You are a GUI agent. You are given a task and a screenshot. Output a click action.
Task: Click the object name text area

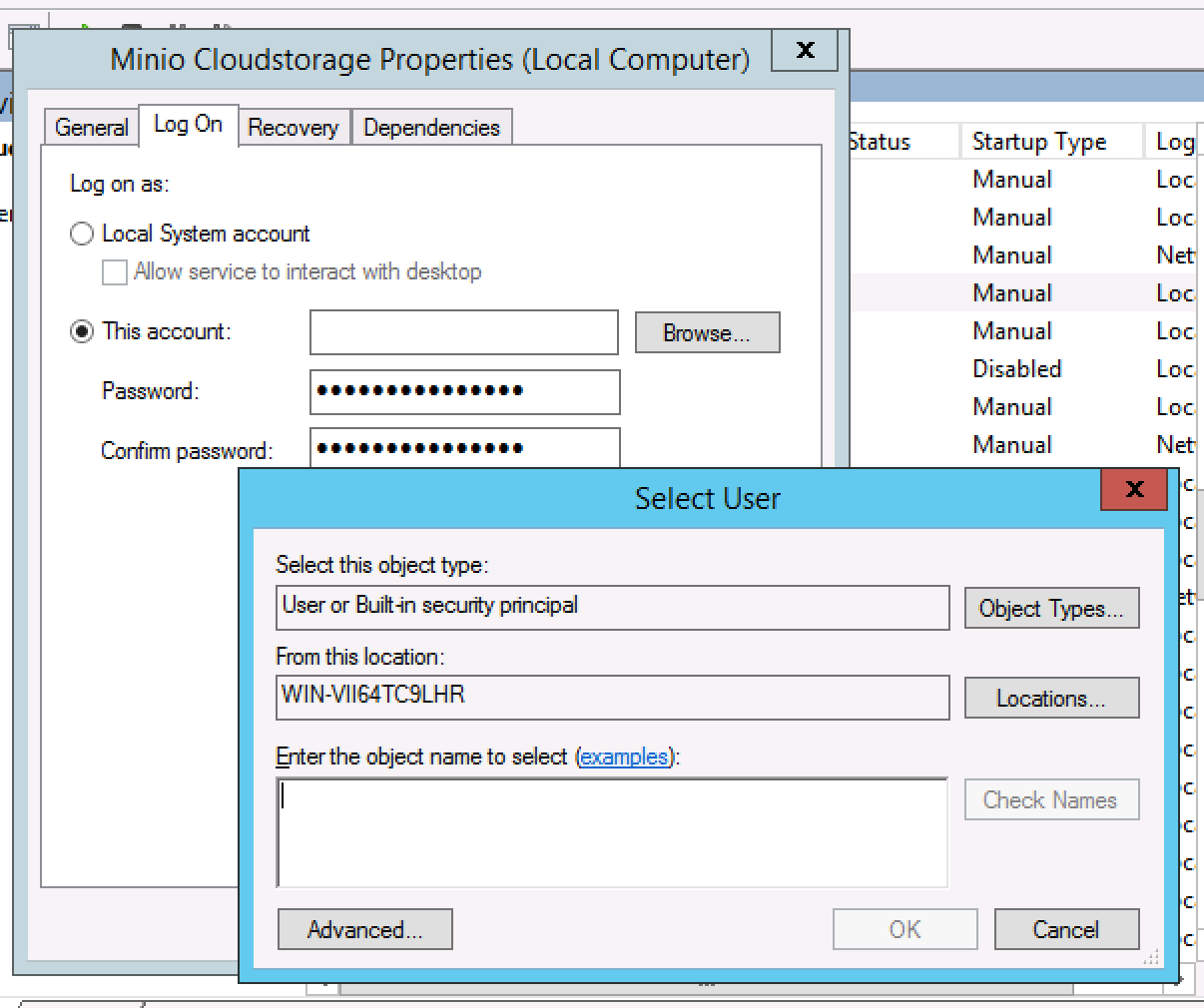coord(612,833)
